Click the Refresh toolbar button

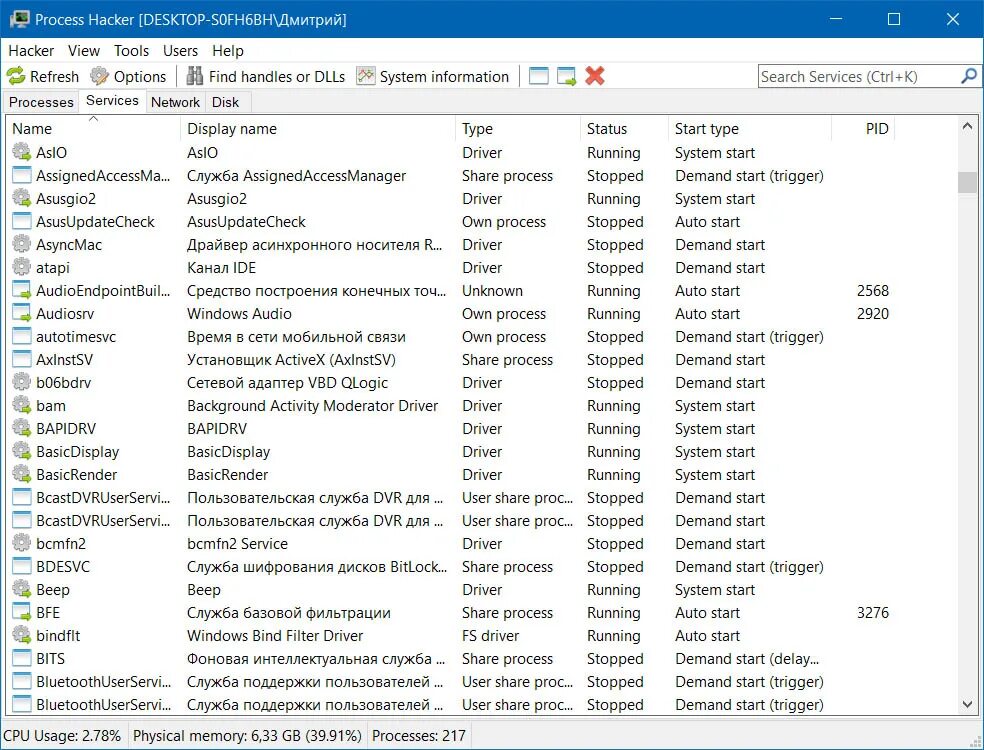click(43, 77)
